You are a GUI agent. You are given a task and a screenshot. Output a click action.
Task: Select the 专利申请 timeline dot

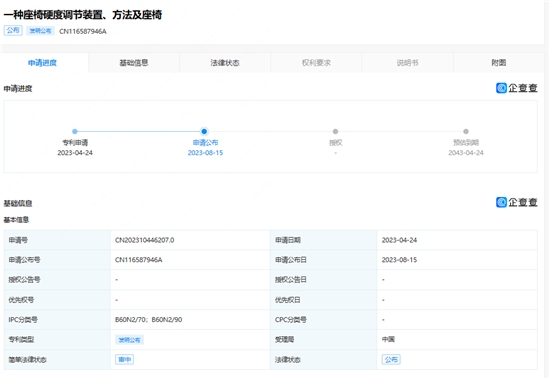[75, 131]
